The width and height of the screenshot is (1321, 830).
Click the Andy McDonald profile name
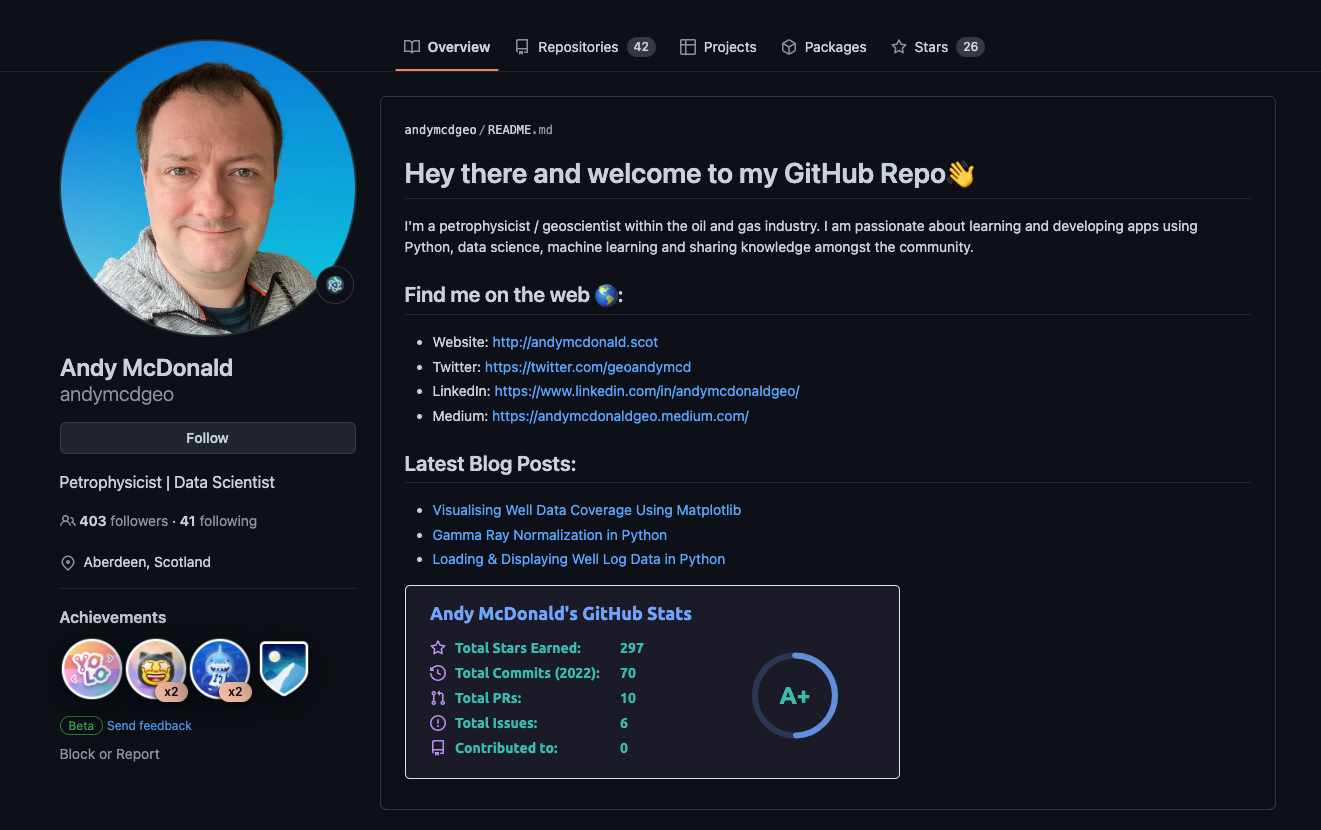[146, 368]
